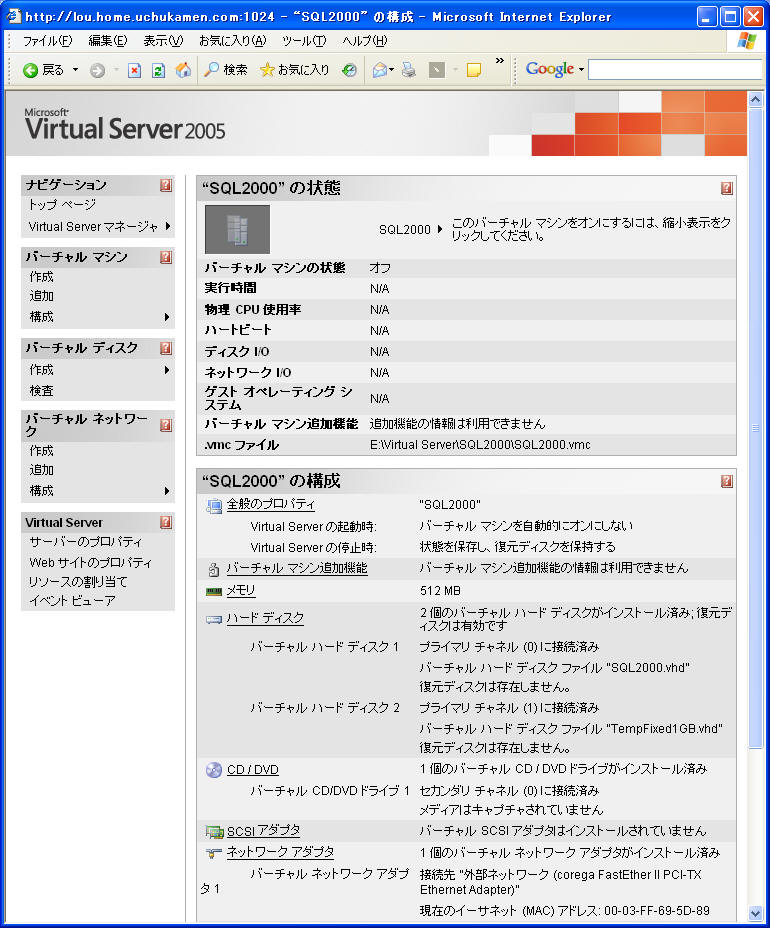Click the ハード ディスク drive icon

(x=214, y=620)
